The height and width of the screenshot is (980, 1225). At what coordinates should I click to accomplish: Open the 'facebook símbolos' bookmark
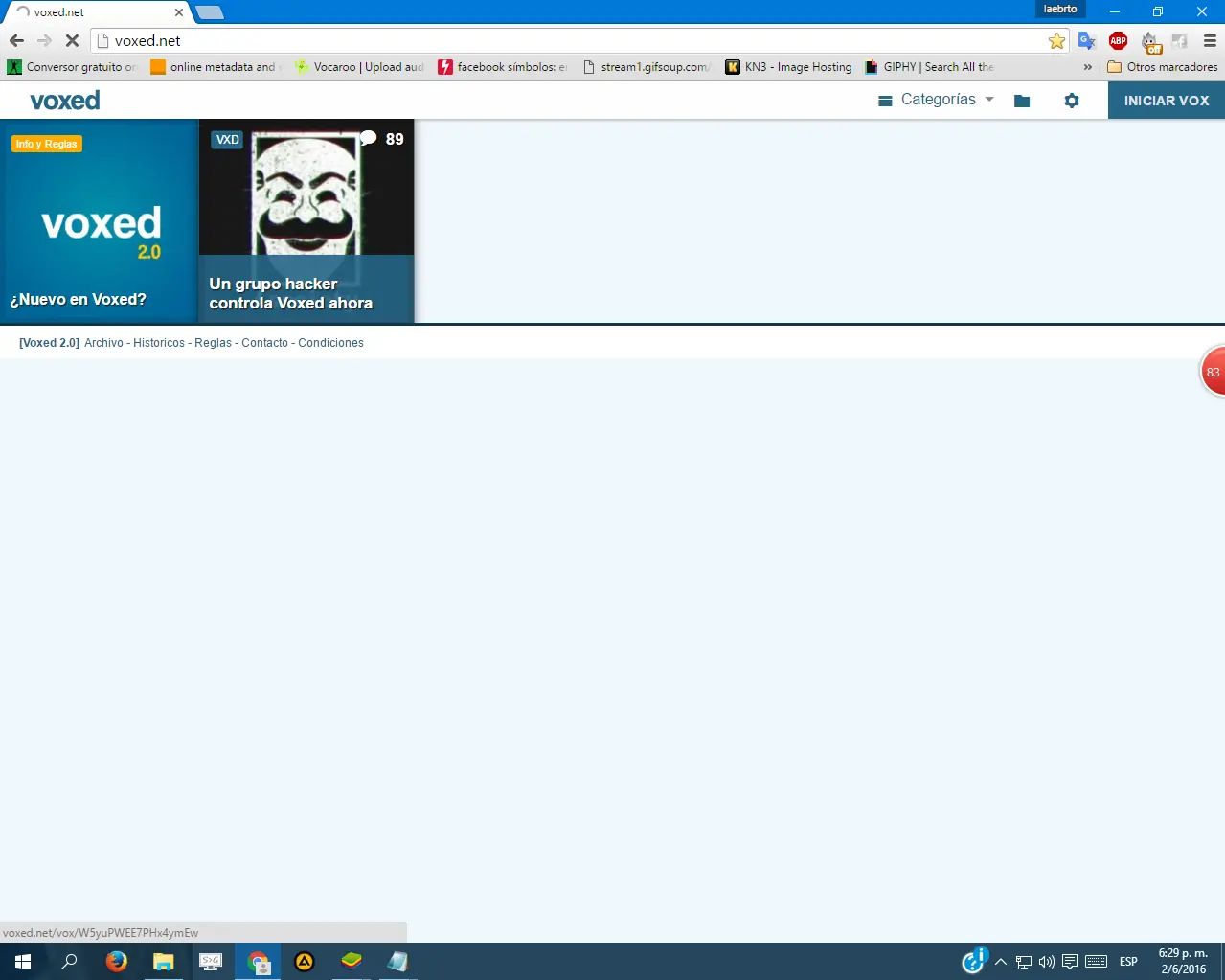[x=503, y=67]
